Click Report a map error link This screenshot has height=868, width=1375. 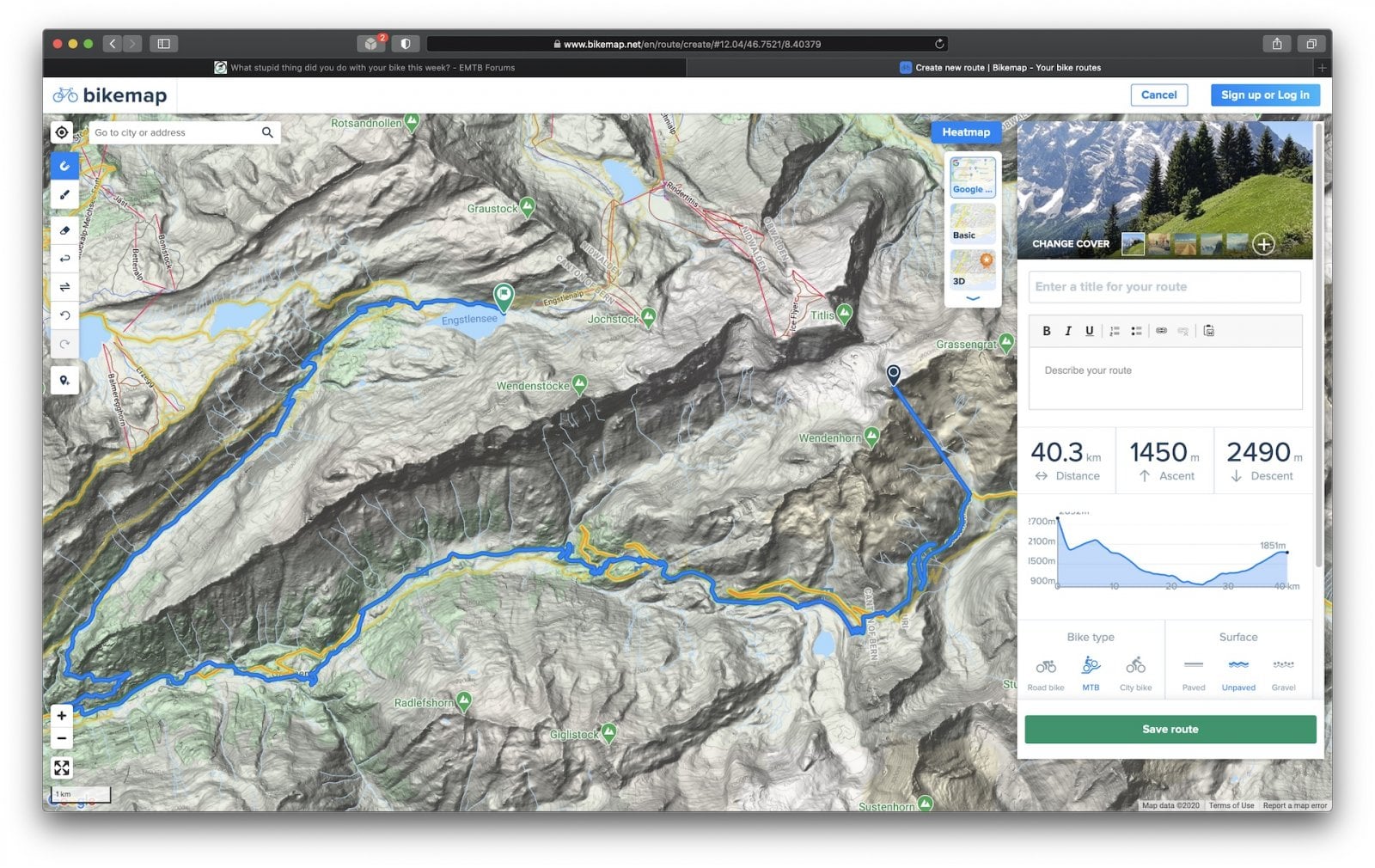click(x=1294, y=805)
